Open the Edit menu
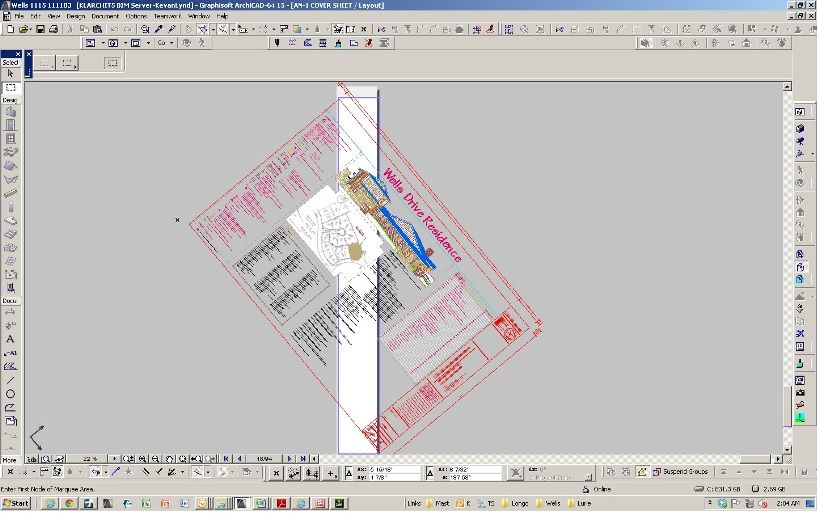 click(x=35, y=16)
